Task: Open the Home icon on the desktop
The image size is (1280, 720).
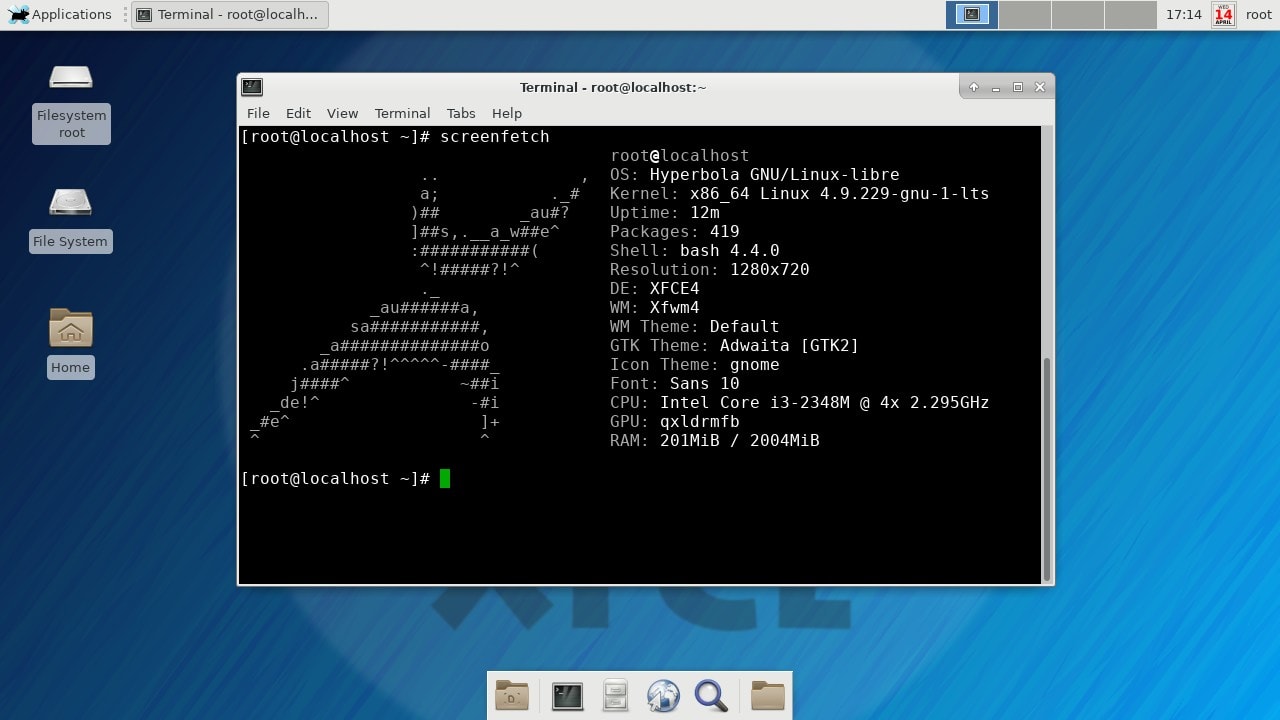Action: tap(70, 340)
